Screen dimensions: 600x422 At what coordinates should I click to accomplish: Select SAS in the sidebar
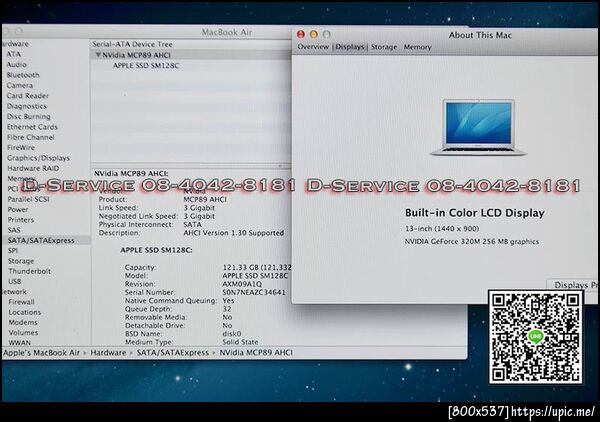pyautogui.click(x=14, y=230)
